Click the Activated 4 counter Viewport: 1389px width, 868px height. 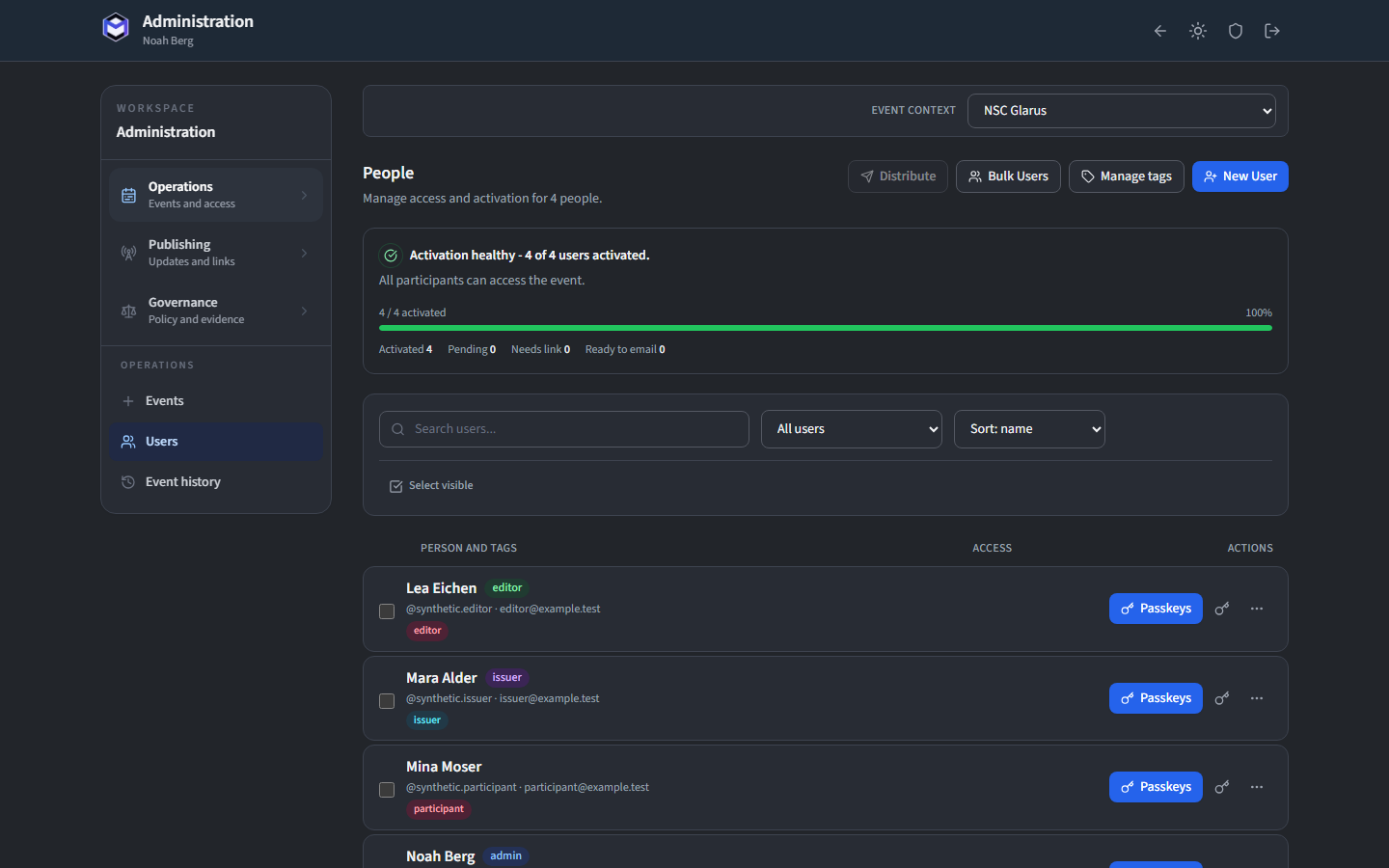tap(405, 350)
